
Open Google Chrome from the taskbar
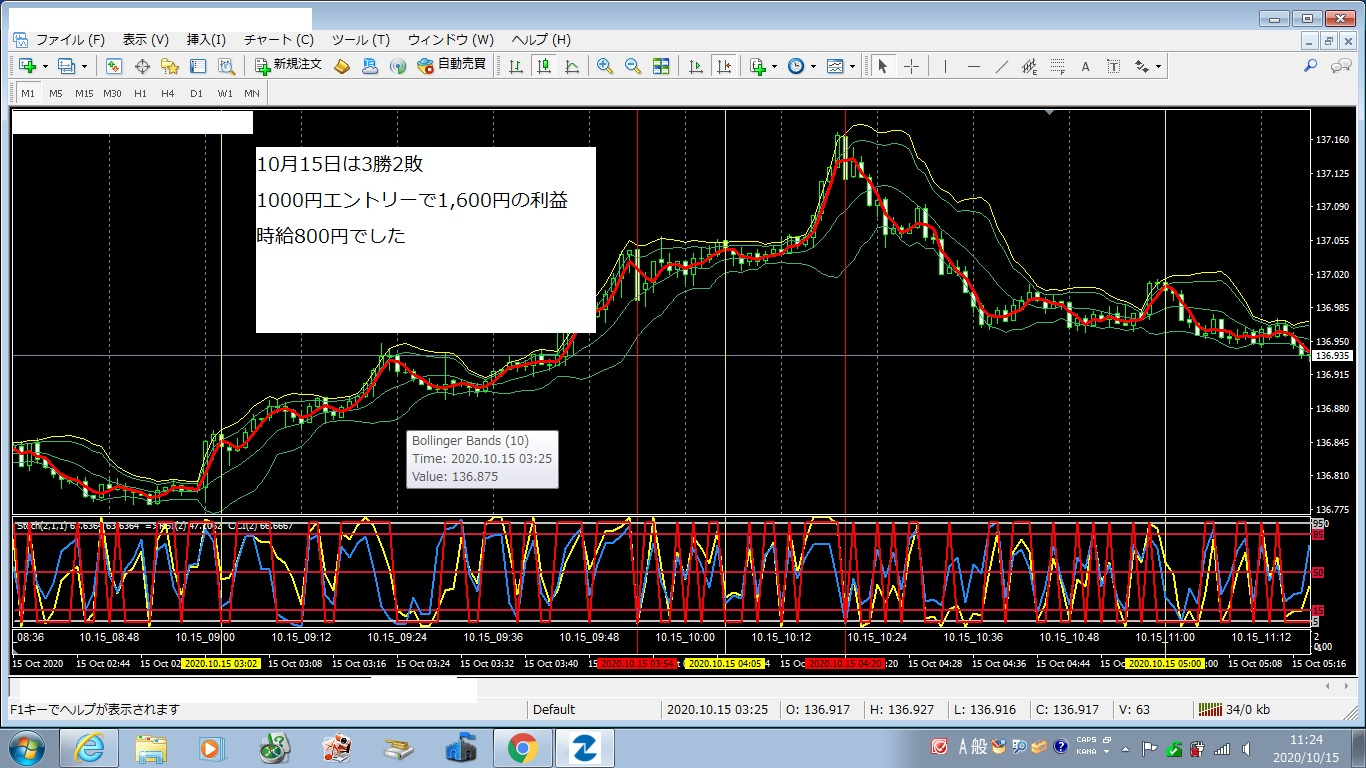[x=522, y=747]
